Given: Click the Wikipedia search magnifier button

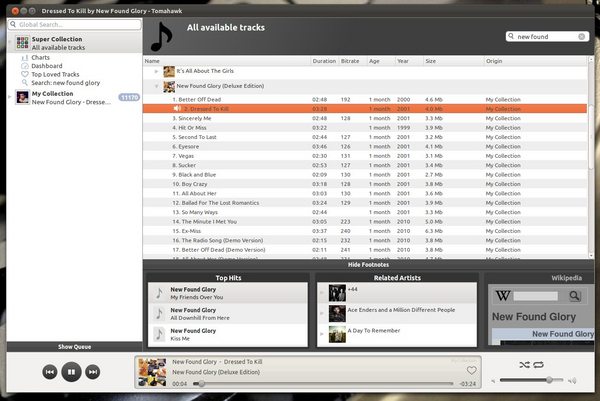Looking at the screenshot, I should [574, 296].
